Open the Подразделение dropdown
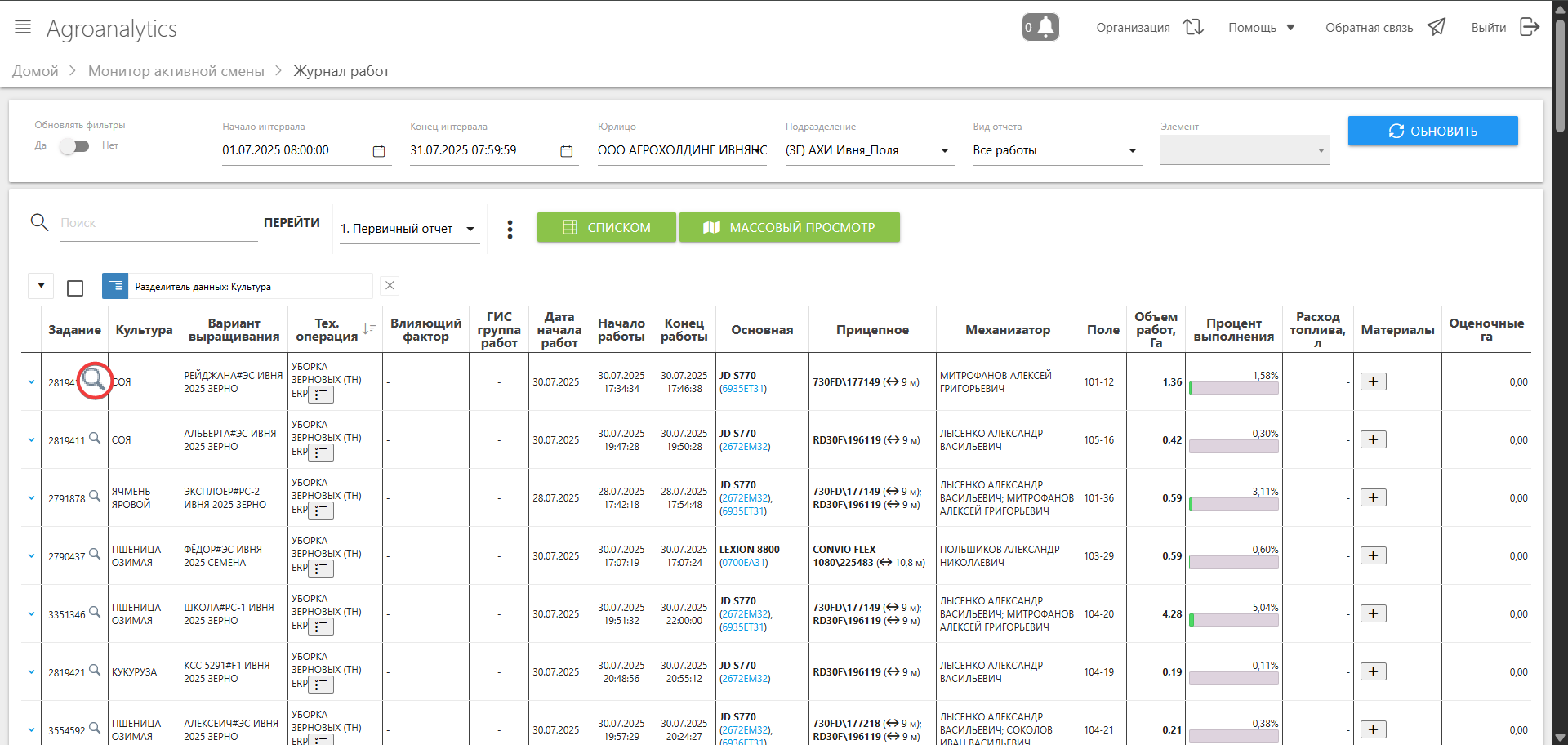The image size is (1568, 745). pos(944,151)
